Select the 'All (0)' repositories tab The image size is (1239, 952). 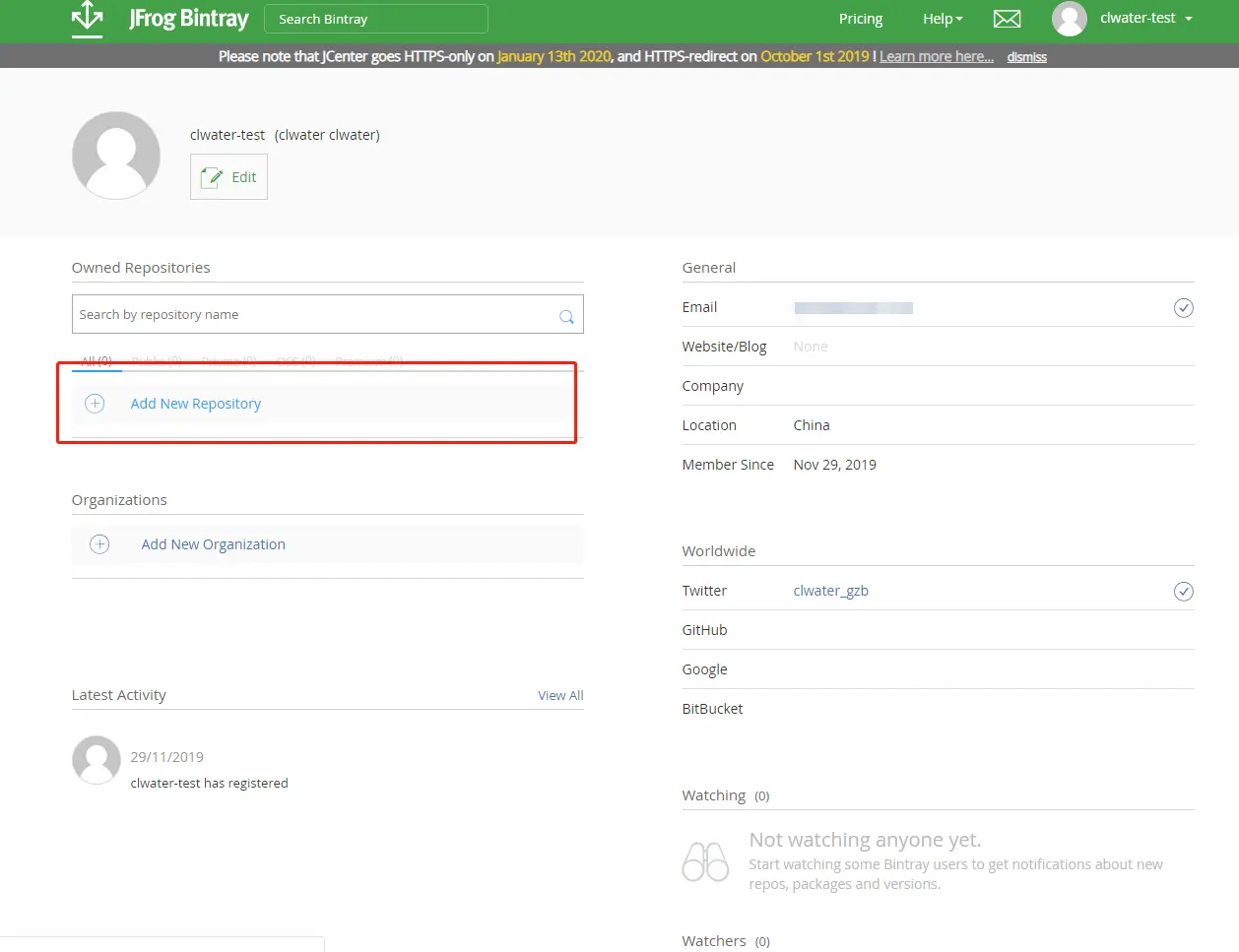[x=97, y=361]
